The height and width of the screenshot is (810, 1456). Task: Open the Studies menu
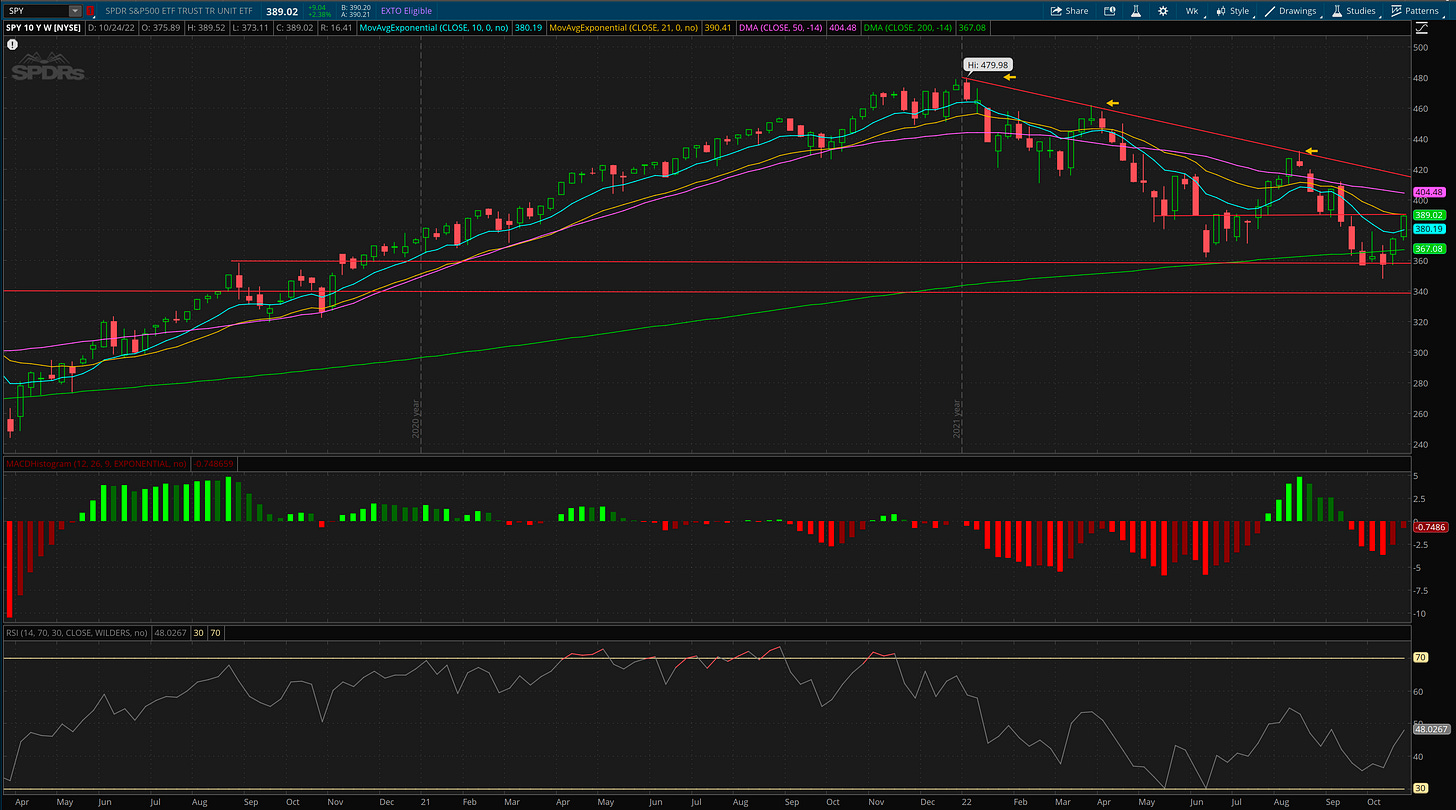tap(1353, 11)
